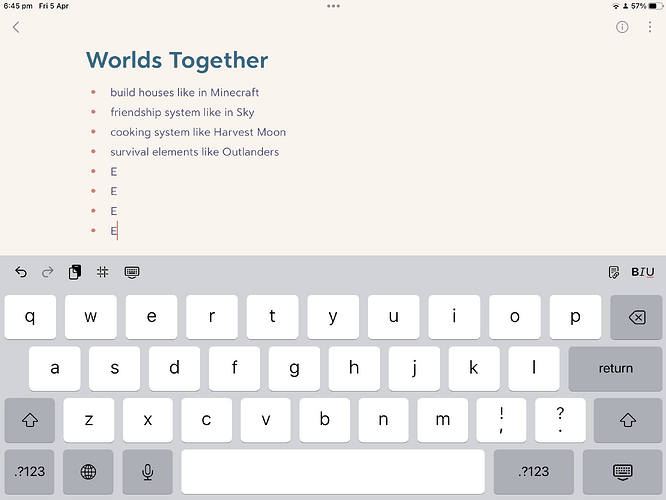Image resolution: width=666 pixels, height=500 pixels.
Task: Toggle the left shift key
Action: tap(30, 420)
